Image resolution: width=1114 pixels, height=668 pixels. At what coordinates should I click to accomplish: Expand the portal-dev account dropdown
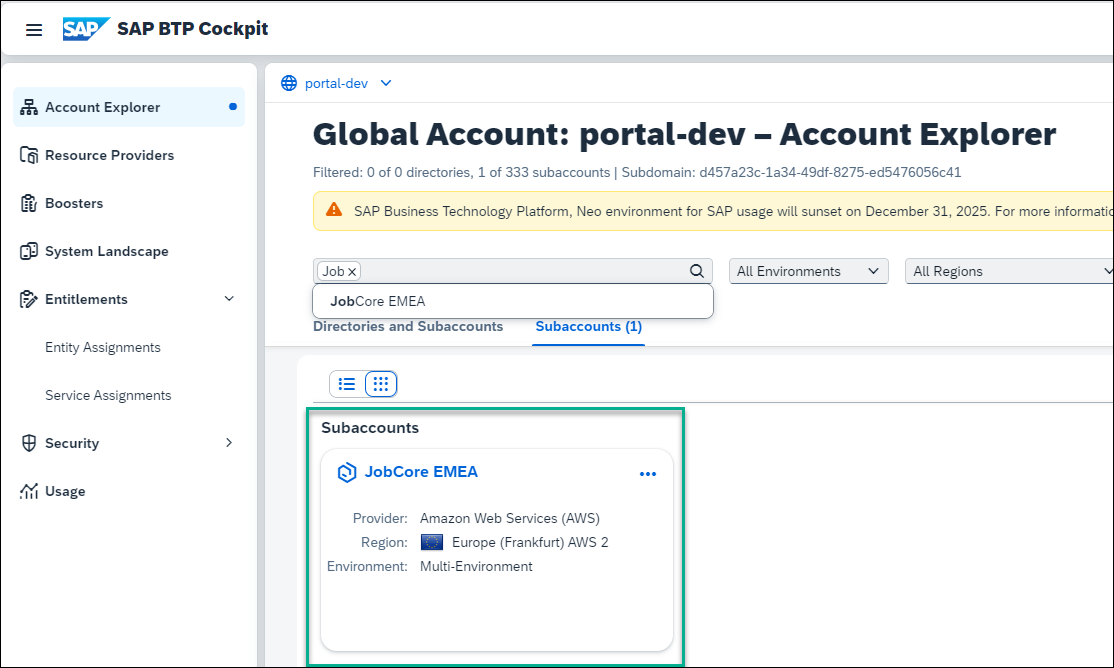(386, 83)
